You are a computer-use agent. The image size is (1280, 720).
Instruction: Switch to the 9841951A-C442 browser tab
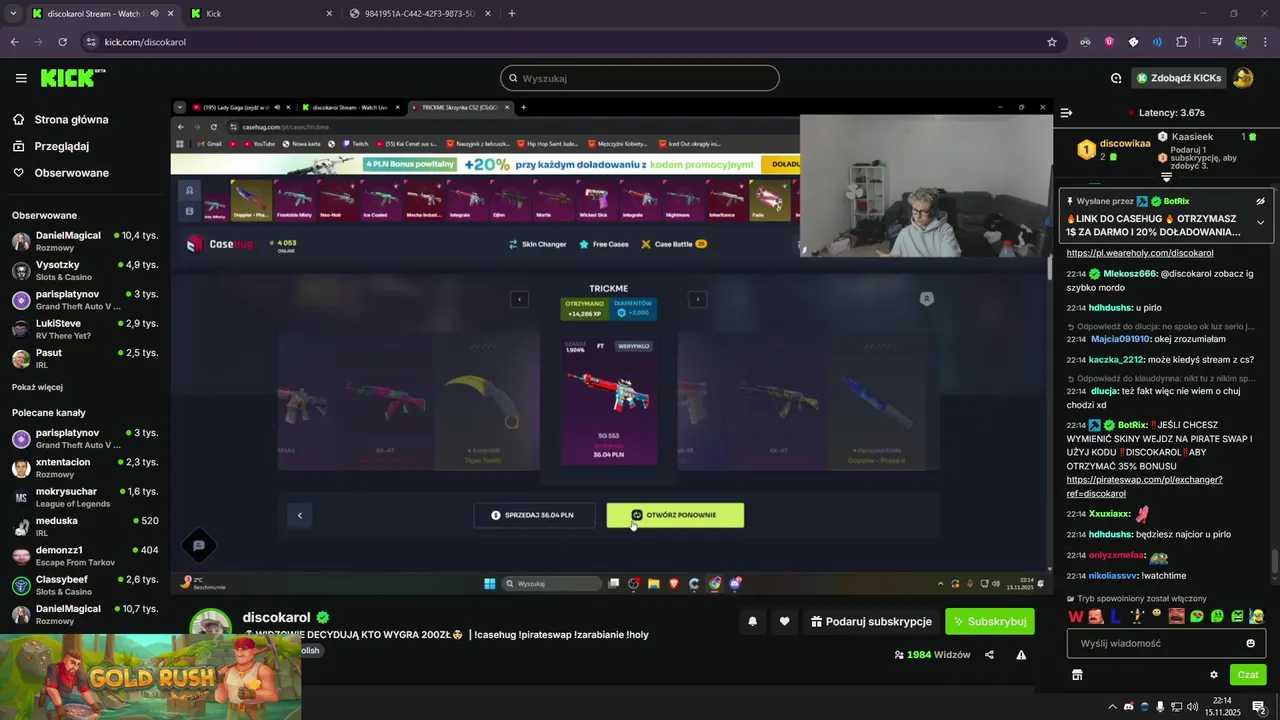[419, 14]
